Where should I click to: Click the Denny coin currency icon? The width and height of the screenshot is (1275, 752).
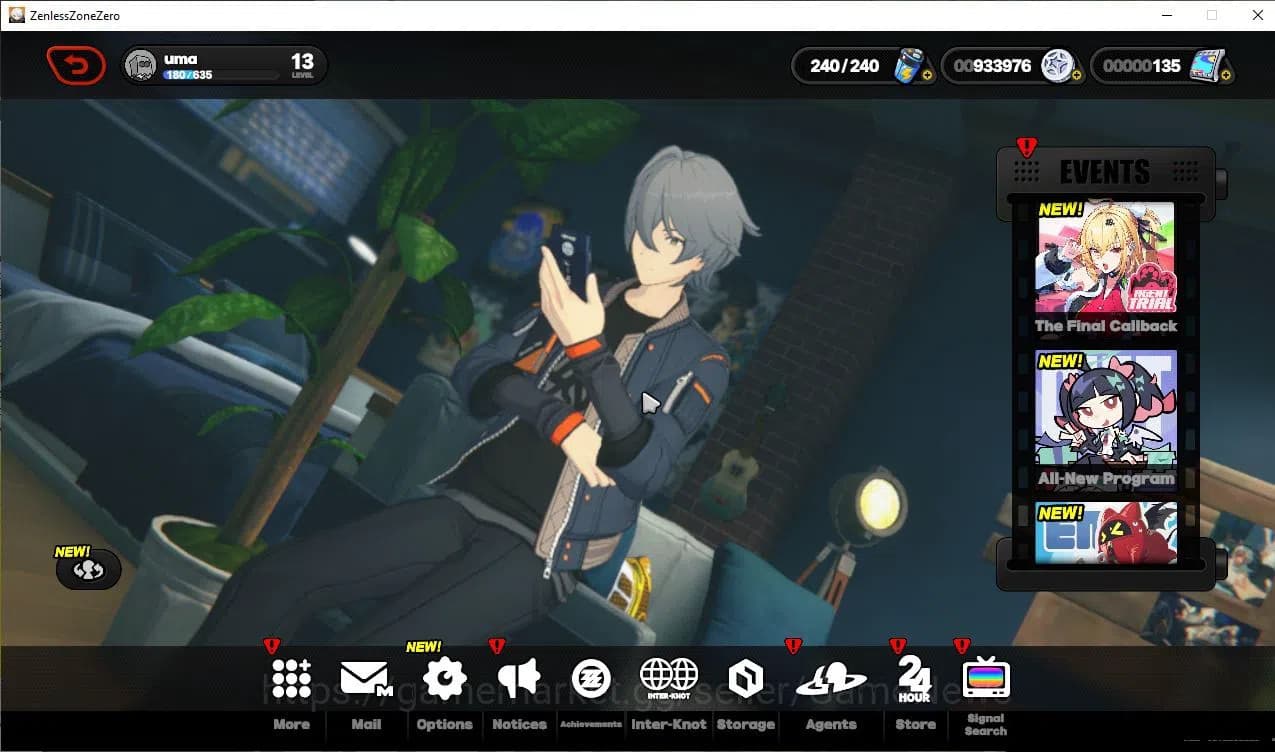(x=1057, y=66)
